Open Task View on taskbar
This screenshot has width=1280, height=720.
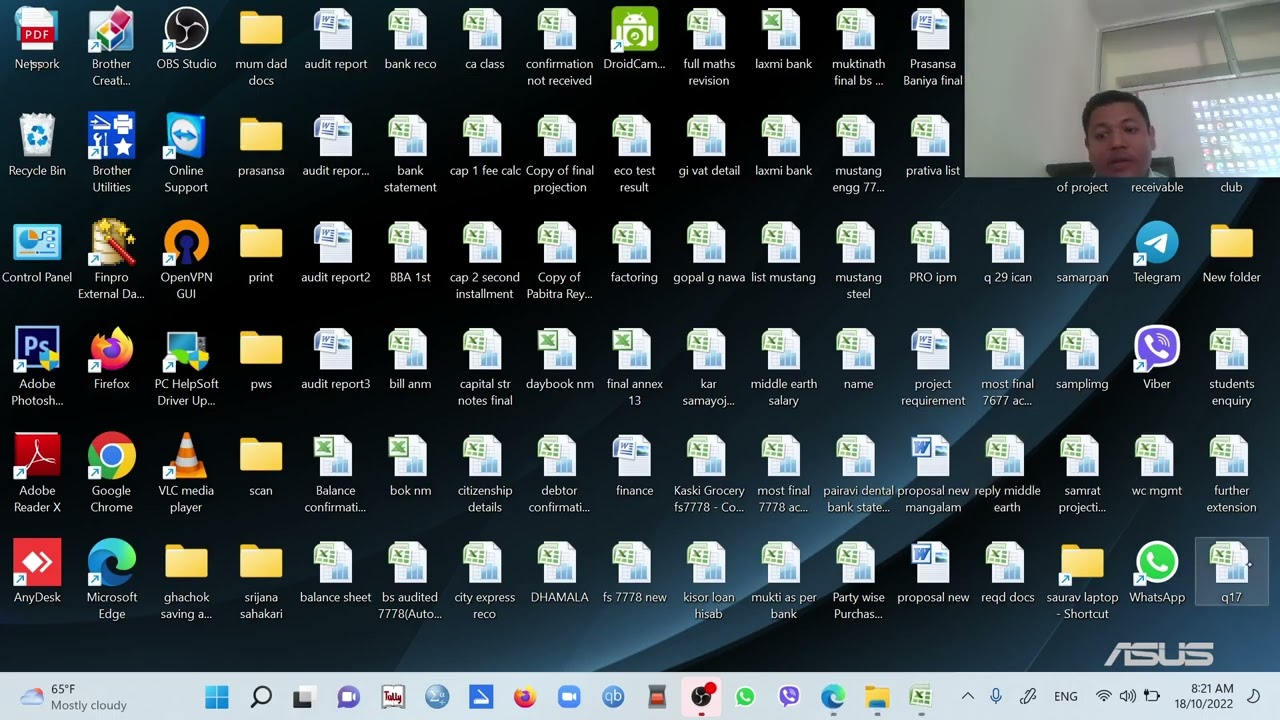[x=303, y=697]
